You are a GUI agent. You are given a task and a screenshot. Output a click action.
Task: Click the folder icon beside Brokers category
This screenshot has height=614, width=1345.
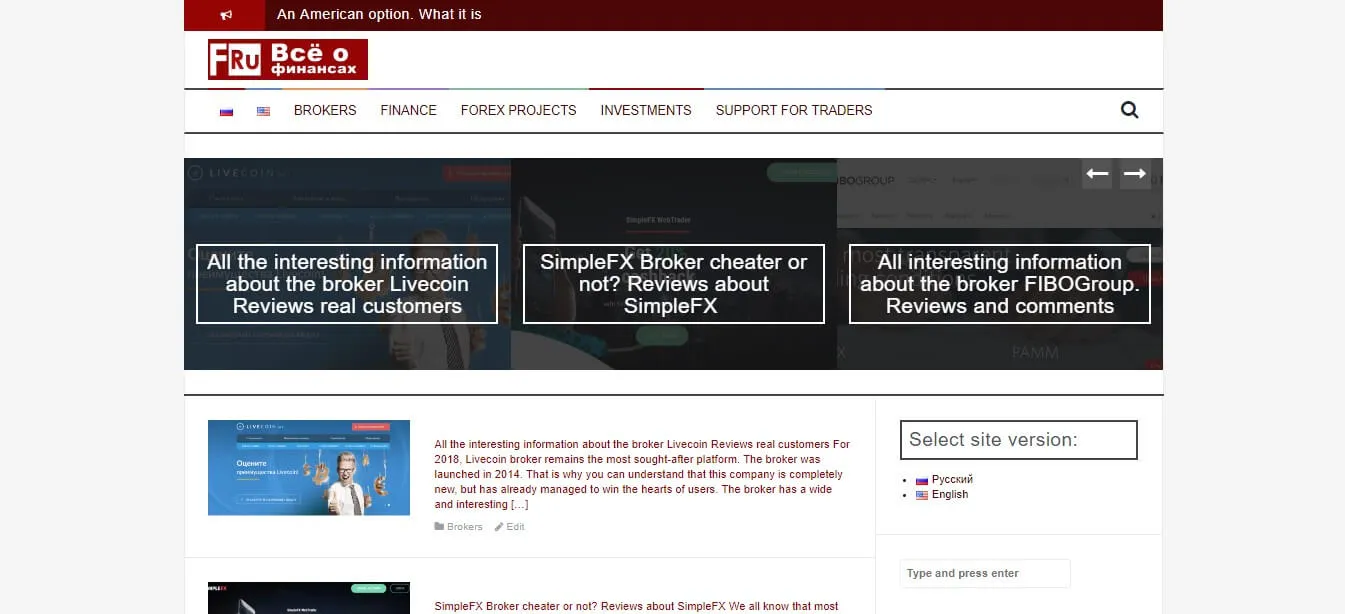439,527
